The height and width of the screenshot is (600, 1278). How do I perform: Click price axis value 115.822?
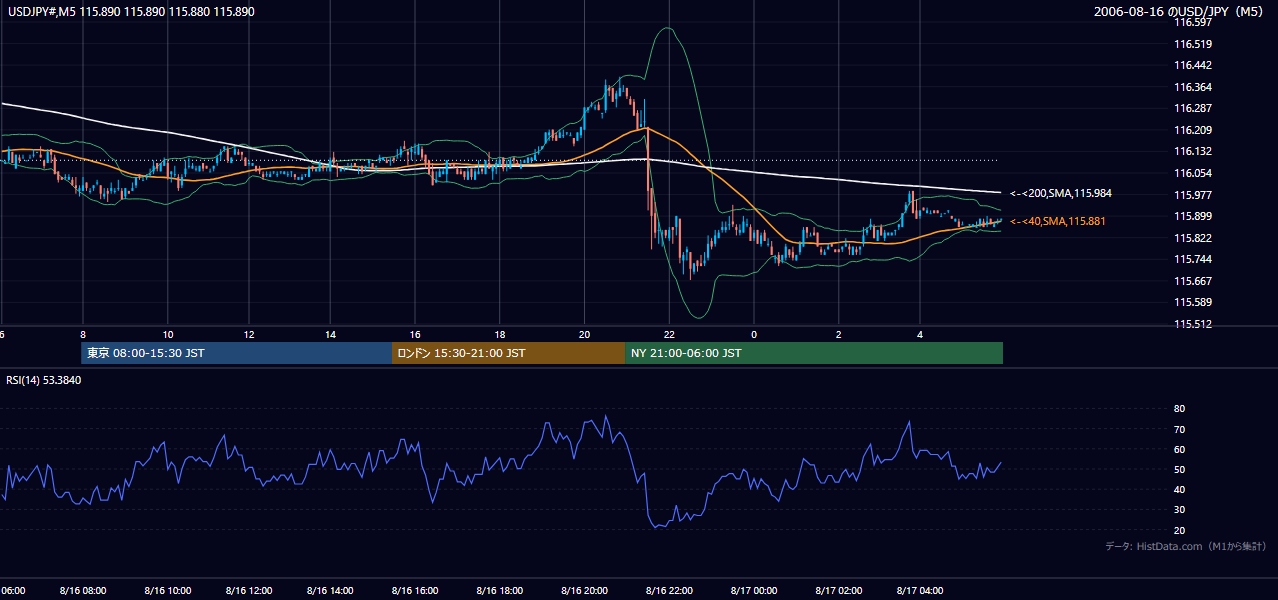click(1193, 238)
